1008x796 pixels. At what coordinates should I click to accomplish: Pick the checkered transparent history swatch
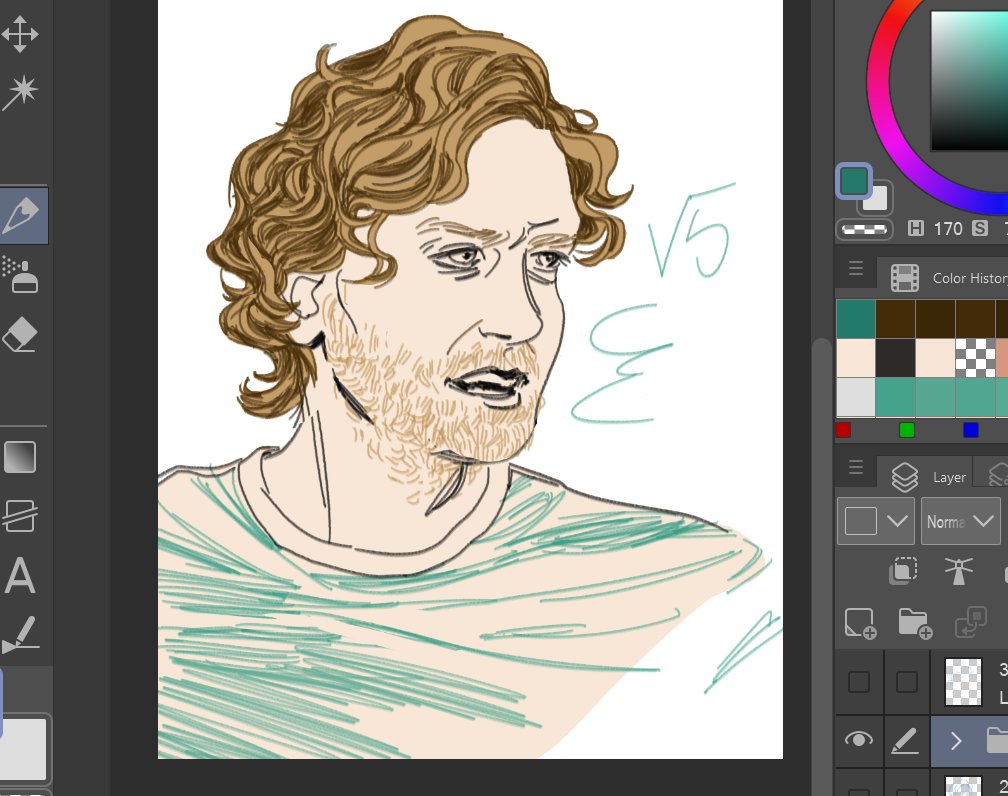pyautogui.click(x=975, y=357)
